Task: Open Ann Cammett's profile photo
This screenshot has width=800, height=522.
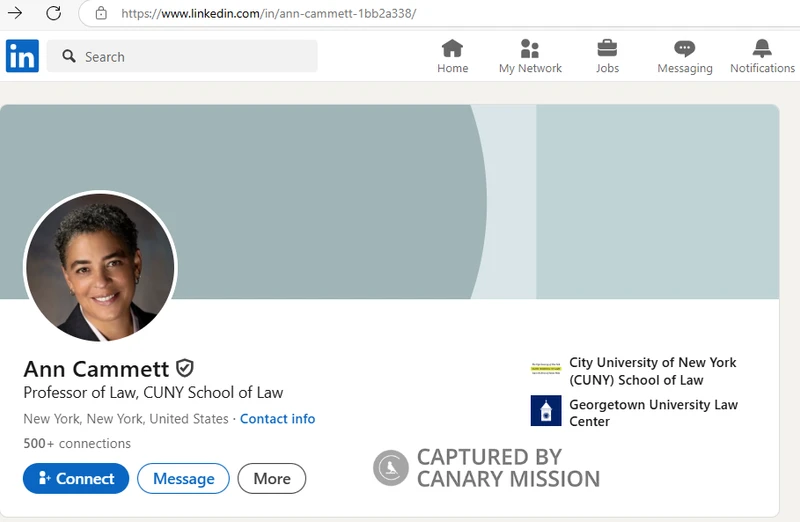Action: click(101, 266)
